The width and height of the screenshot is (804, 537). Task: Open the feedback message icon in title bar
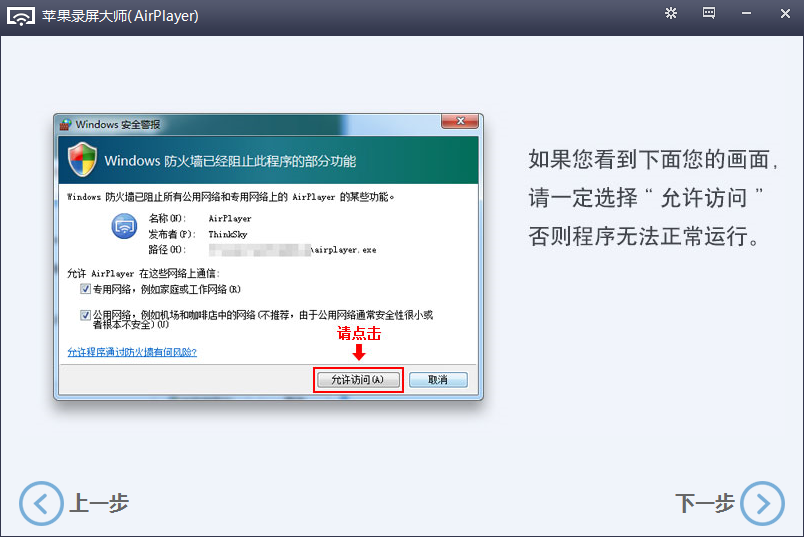709,13
